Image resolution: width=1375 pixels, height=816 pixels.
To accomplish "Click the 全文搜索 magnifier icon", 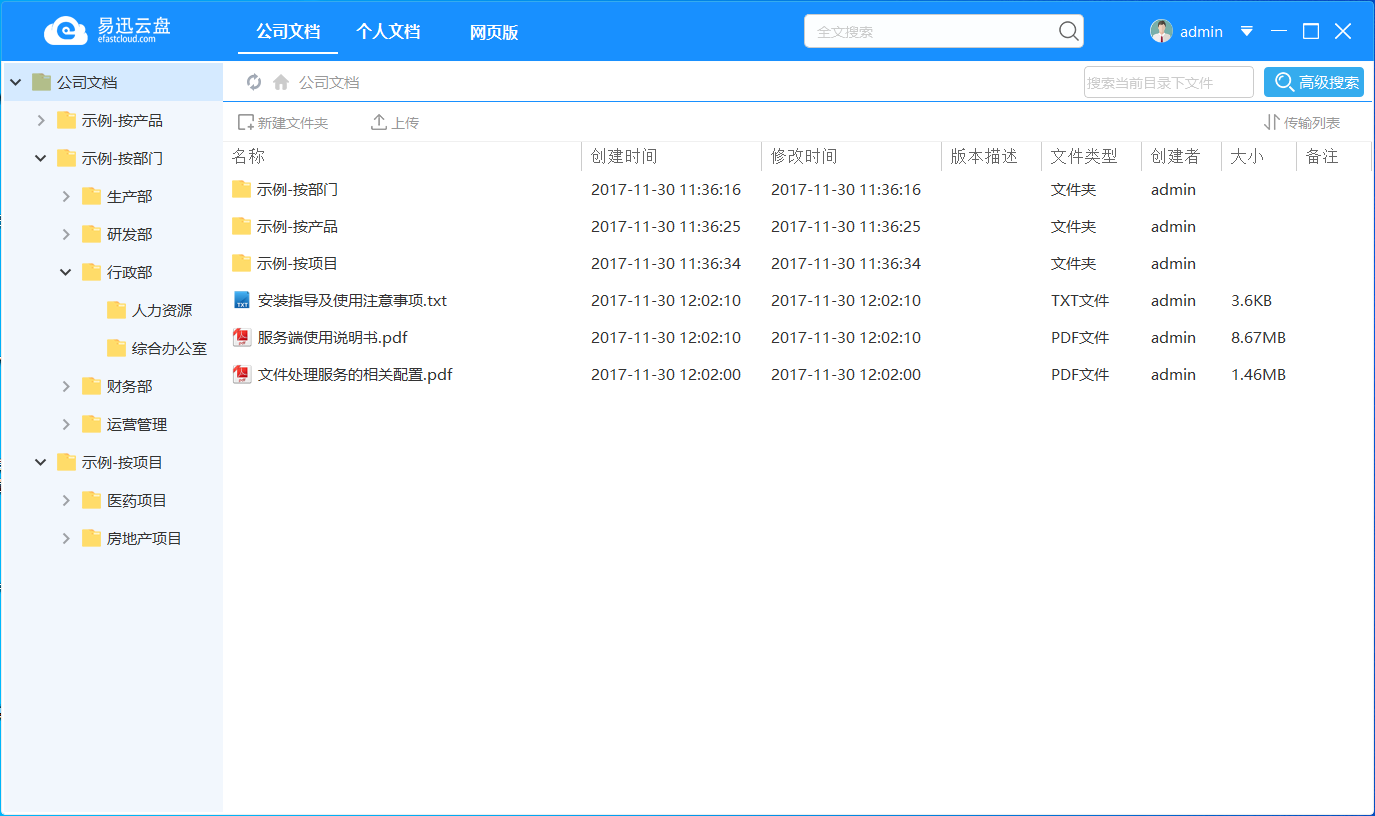I will [x=1068, y=31].
